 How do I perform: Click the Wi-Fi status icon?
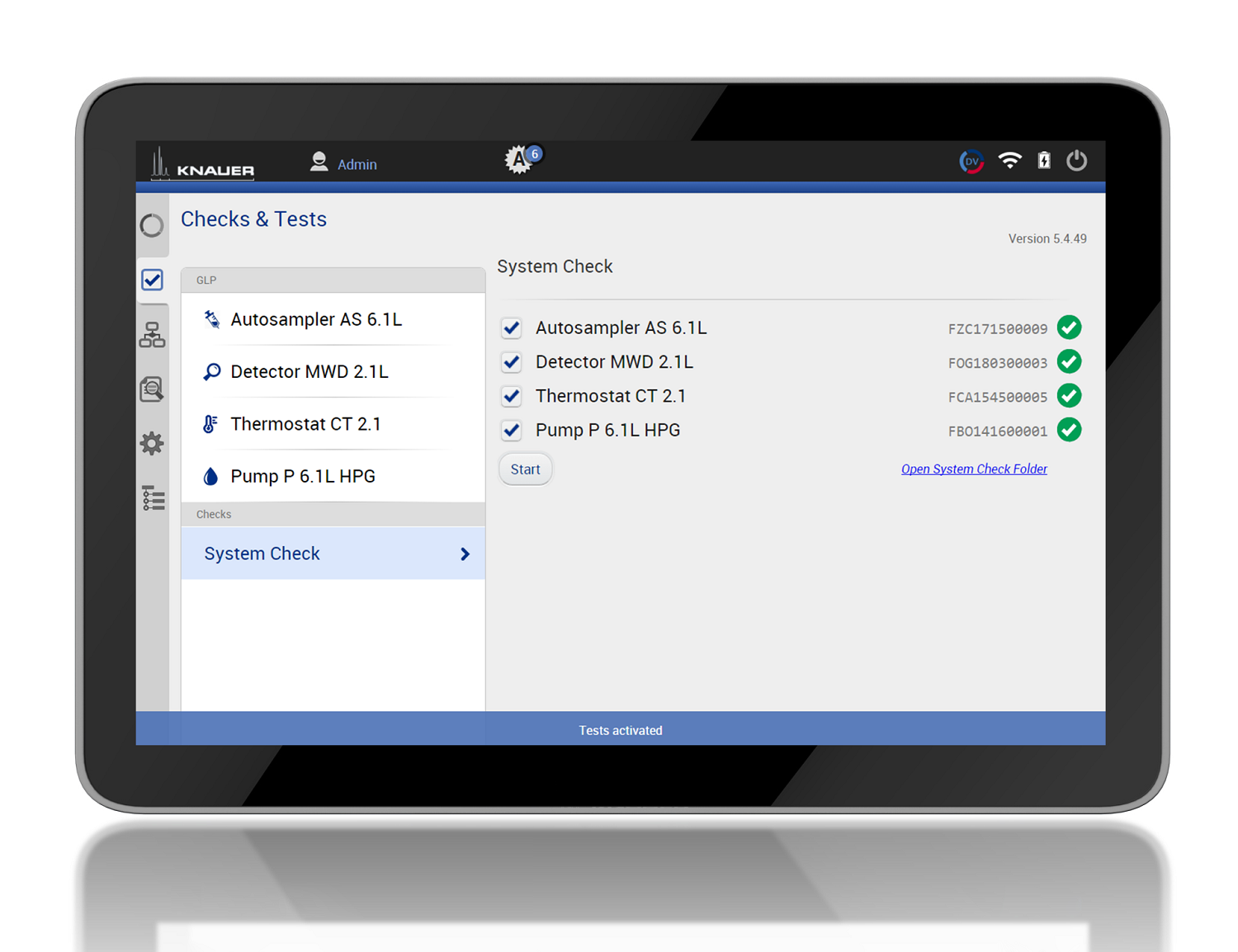click(1009, 161)
